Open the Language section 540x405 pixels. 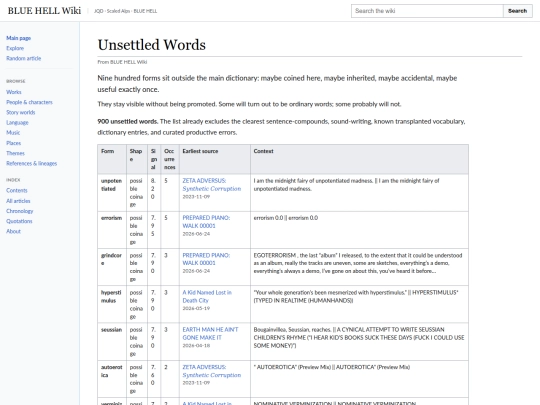pos(17,123)
